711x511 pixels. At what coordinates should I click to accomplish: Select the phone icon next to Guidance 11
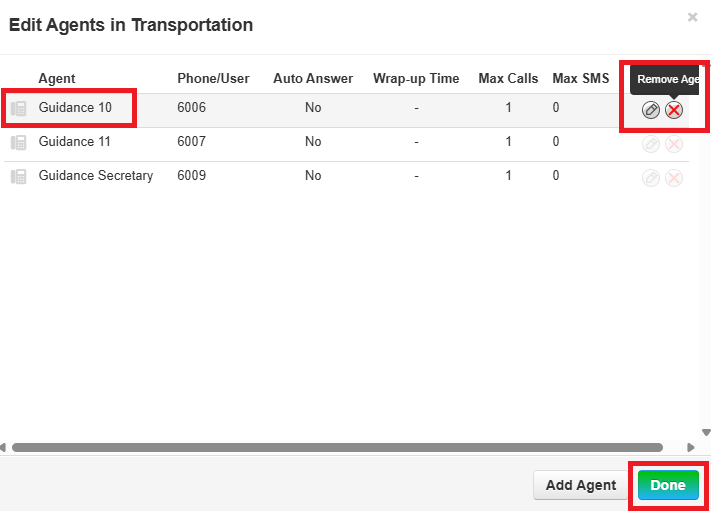tap(18, 143)
